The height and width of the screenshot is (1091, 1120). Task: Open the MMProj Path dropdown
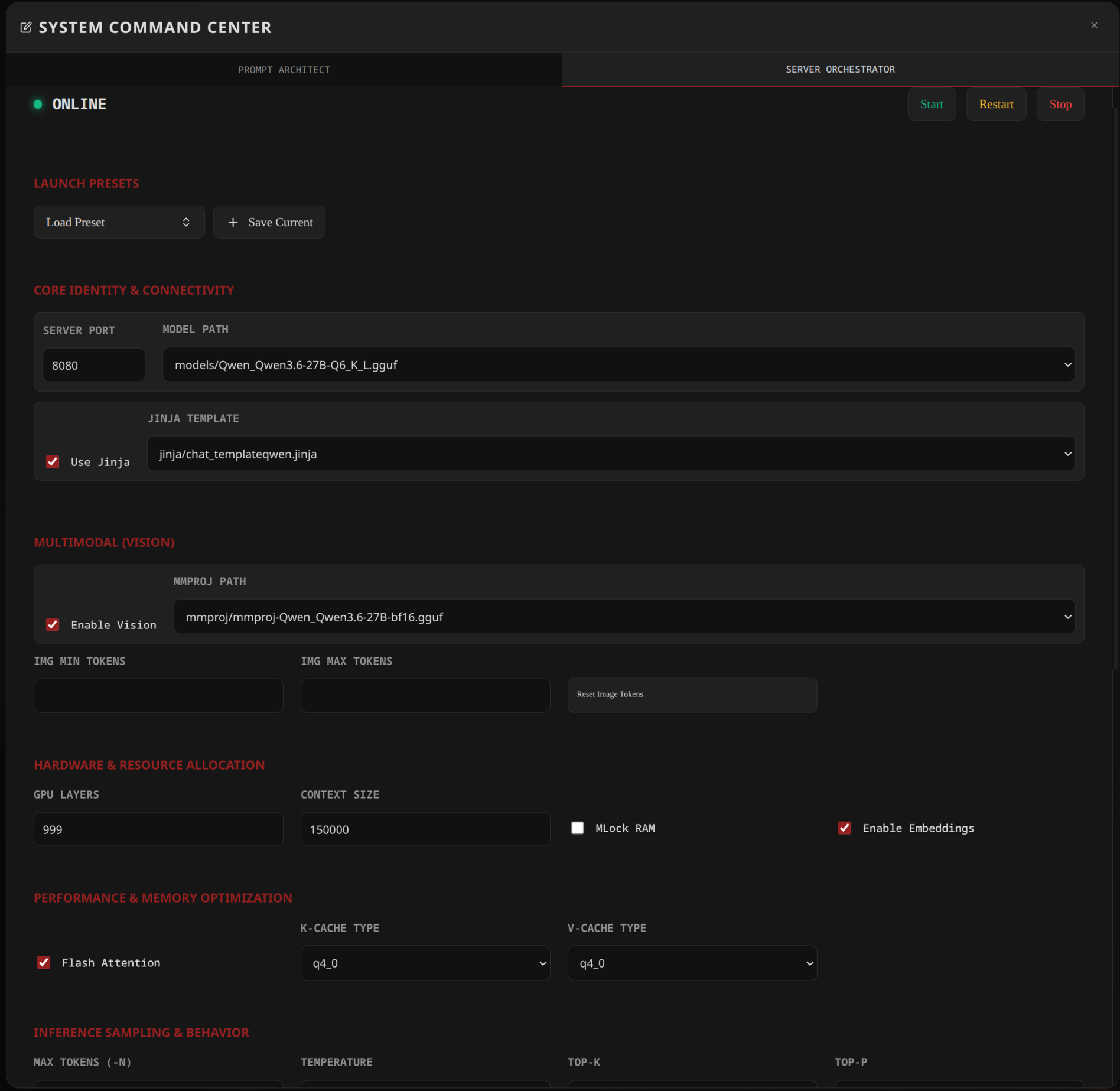click(x=624, y=617)
